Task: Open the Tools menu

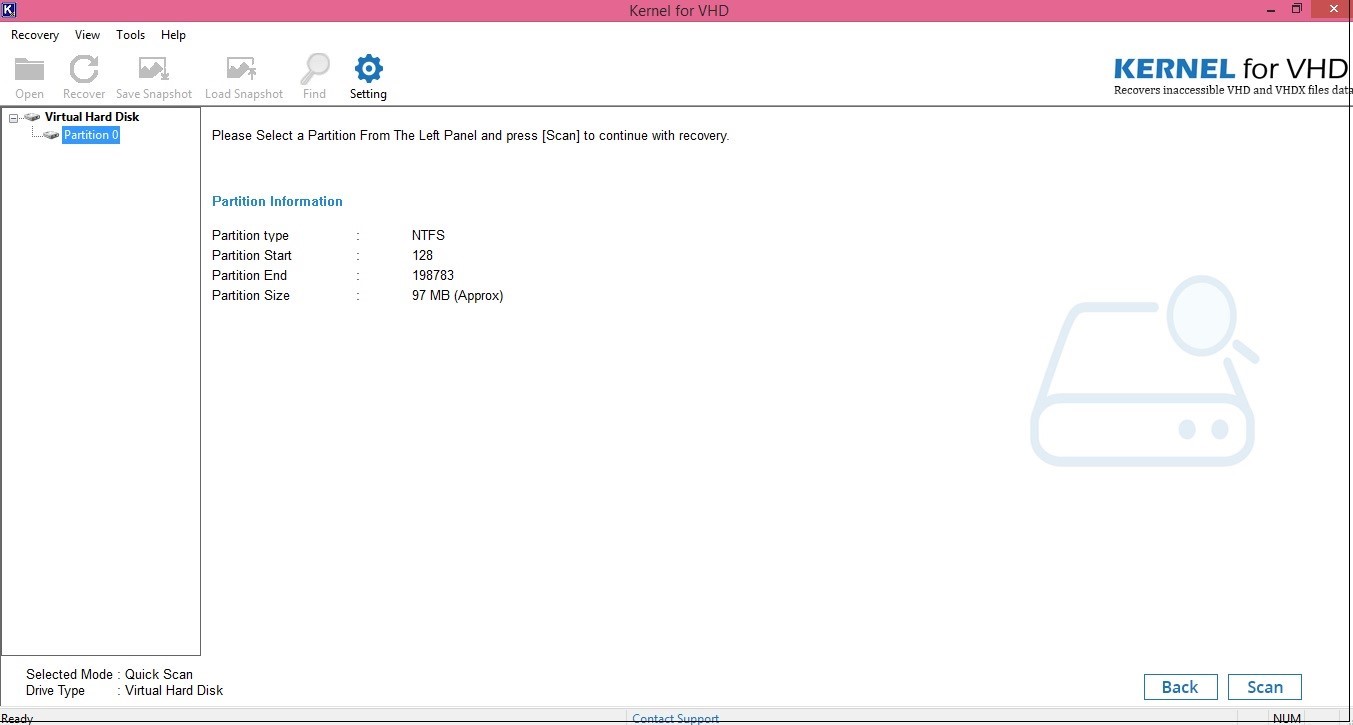Action: 130,34
